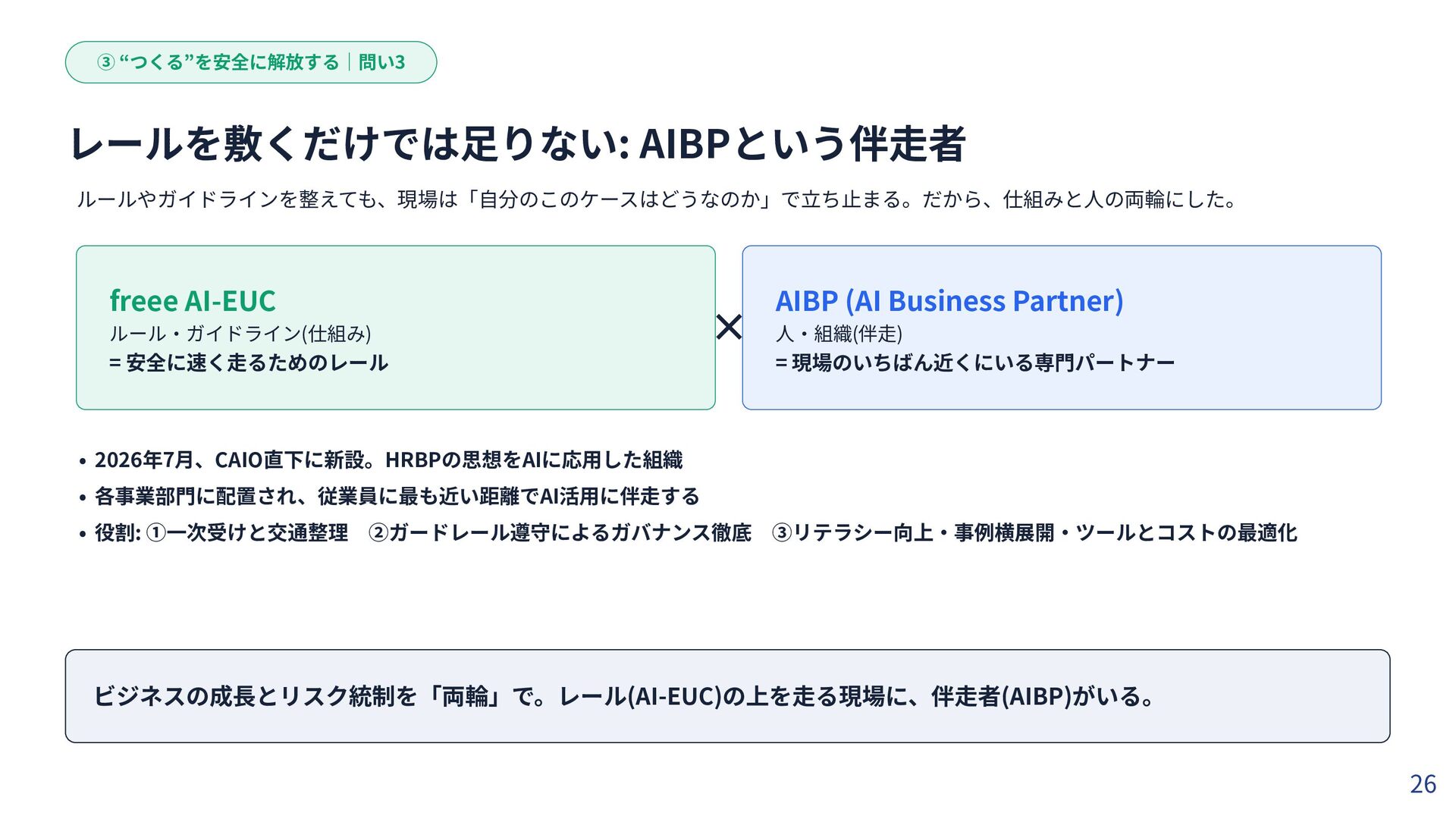
Task: Click the summary box text ビジネスの成長とリスク統制
Action: tap(624, 696)
